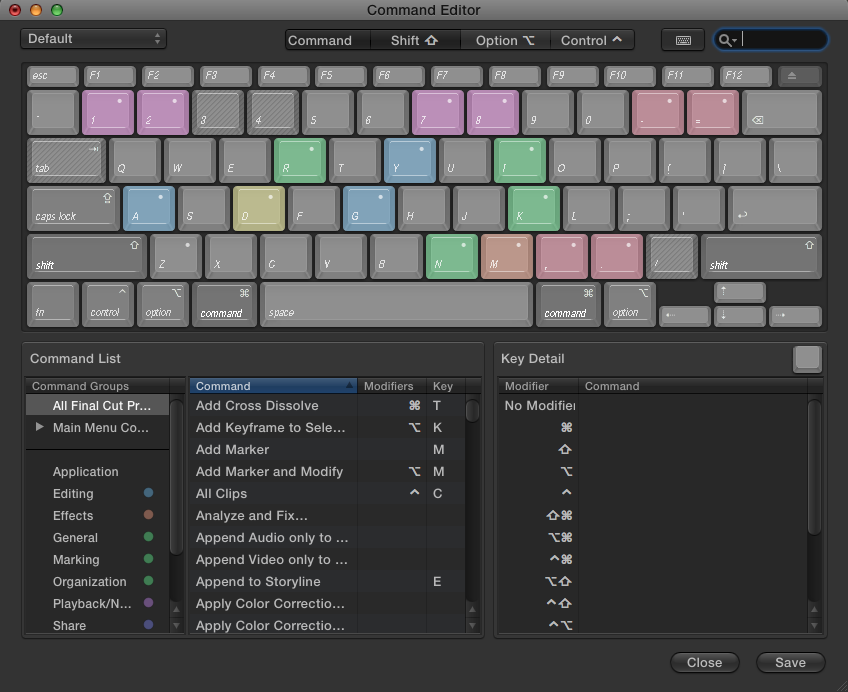Open the Default command set dropdown
This screenshot has width=848, height=692.
[93, 39]
